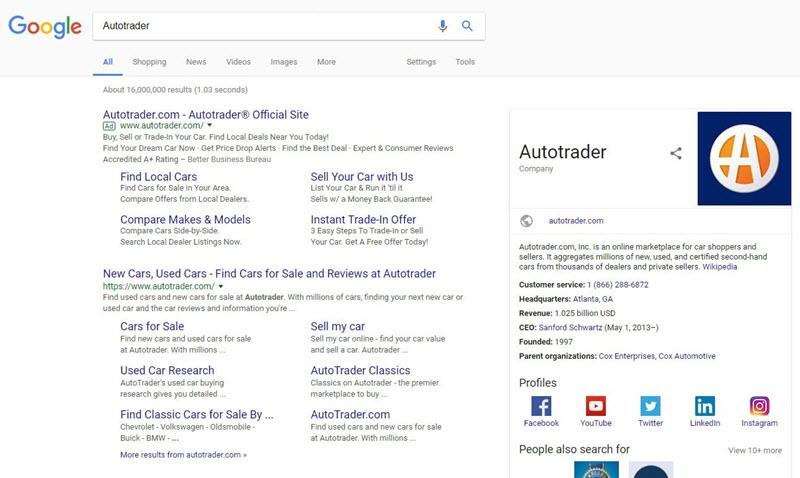The image size is (800, 478).
Task: Switch to the News tab
Action: click(196, 62)
